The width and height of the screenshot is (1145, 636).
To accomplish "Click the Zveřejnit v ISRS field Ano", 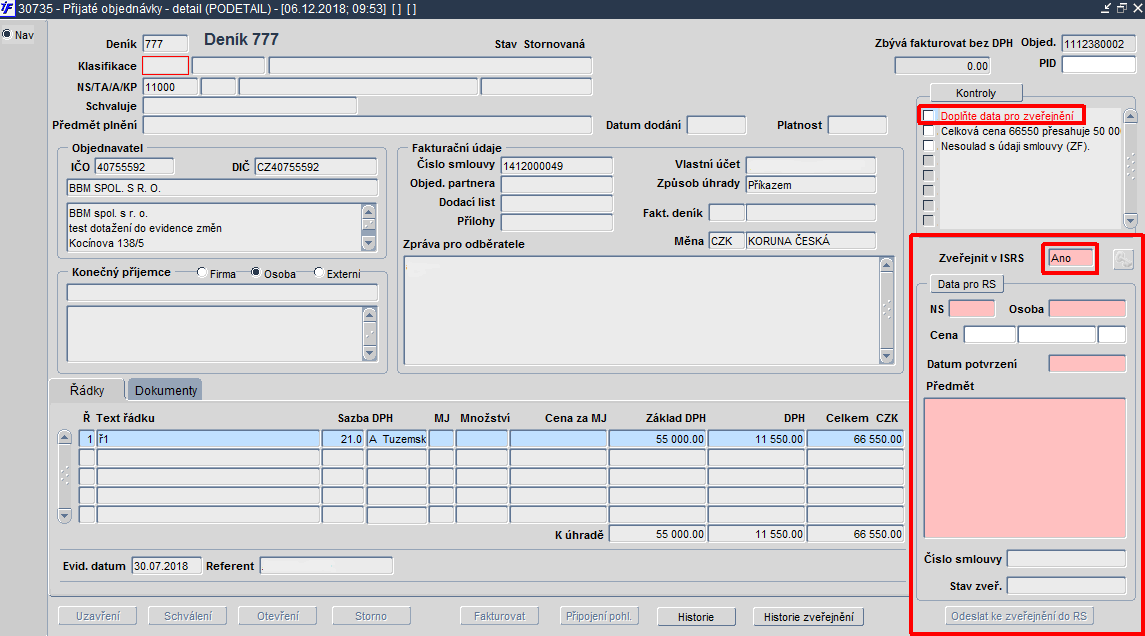I will point(1071,258).
